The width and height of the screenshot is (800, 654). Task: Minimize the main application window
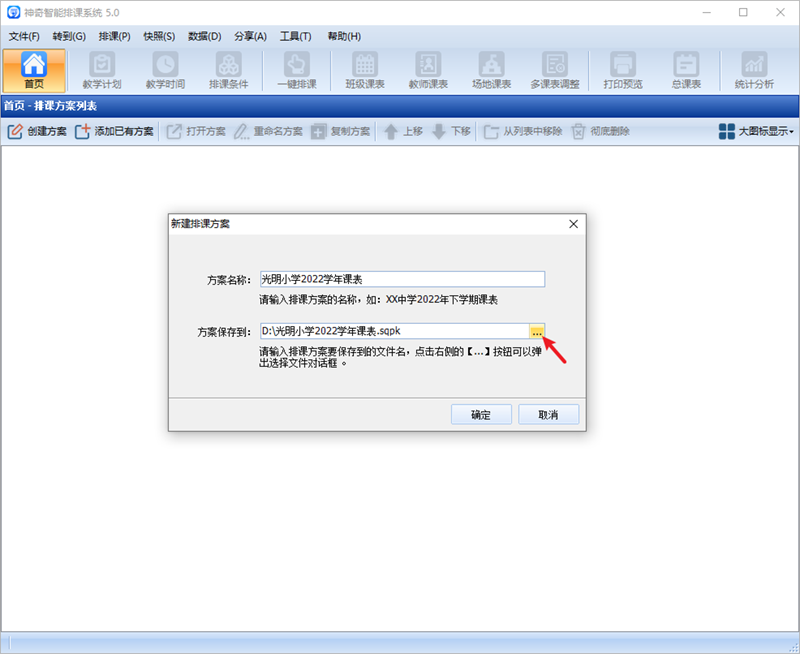(x=707, y=12)
